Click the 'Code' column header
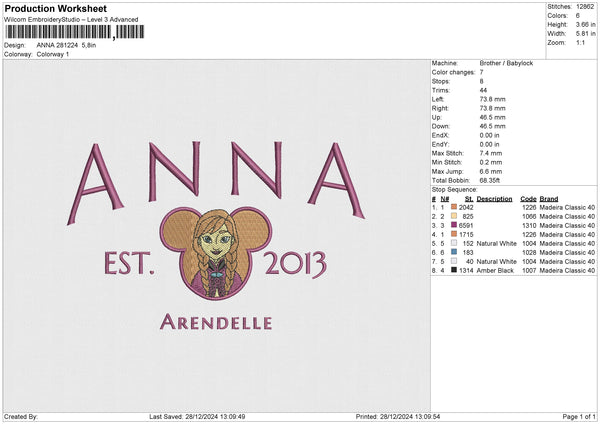600x424 pixels. (528, 199)
